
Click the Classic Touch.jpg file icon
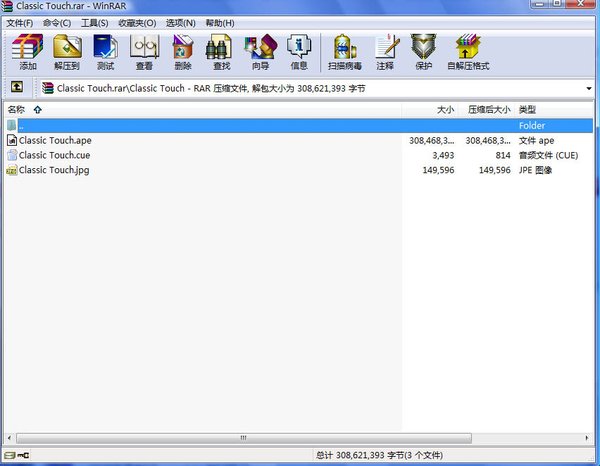12,170
